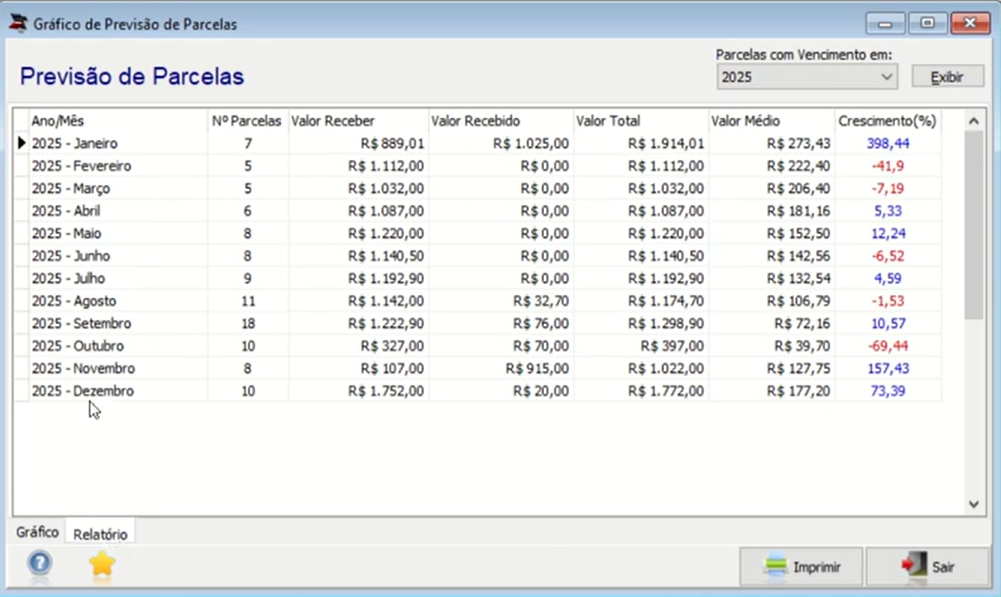The image size is (1001, 597).
Task: Select the 2025 - Fevereiro row
Action: [478, 166]
